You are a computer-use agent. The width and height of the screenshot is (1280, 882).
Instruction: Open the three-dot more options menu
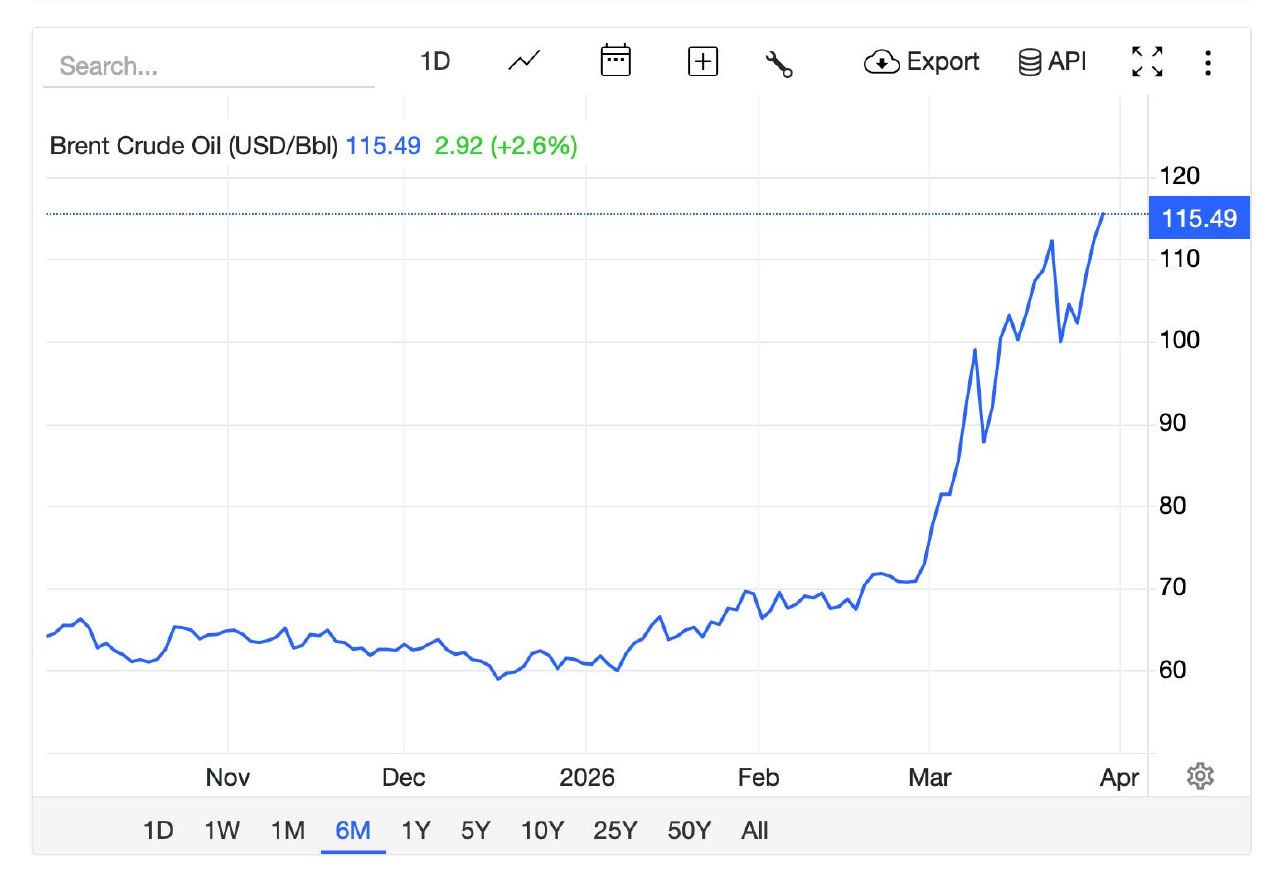click(x=1208, y=63)
